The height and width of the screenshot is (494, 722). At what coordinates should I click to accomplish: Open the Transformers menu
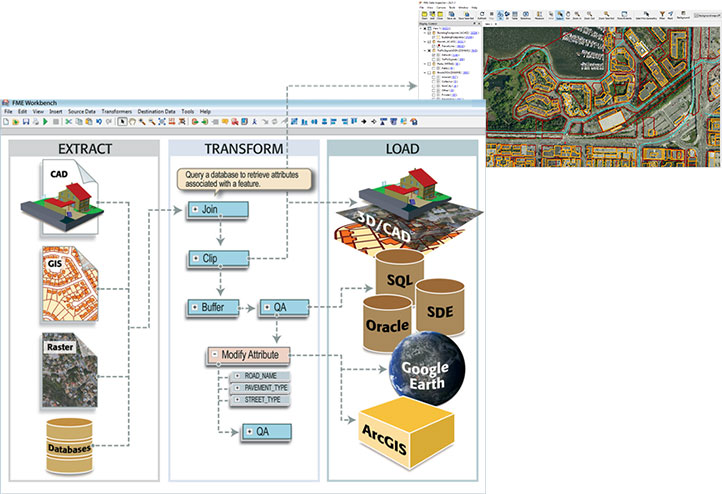point(115,110)
